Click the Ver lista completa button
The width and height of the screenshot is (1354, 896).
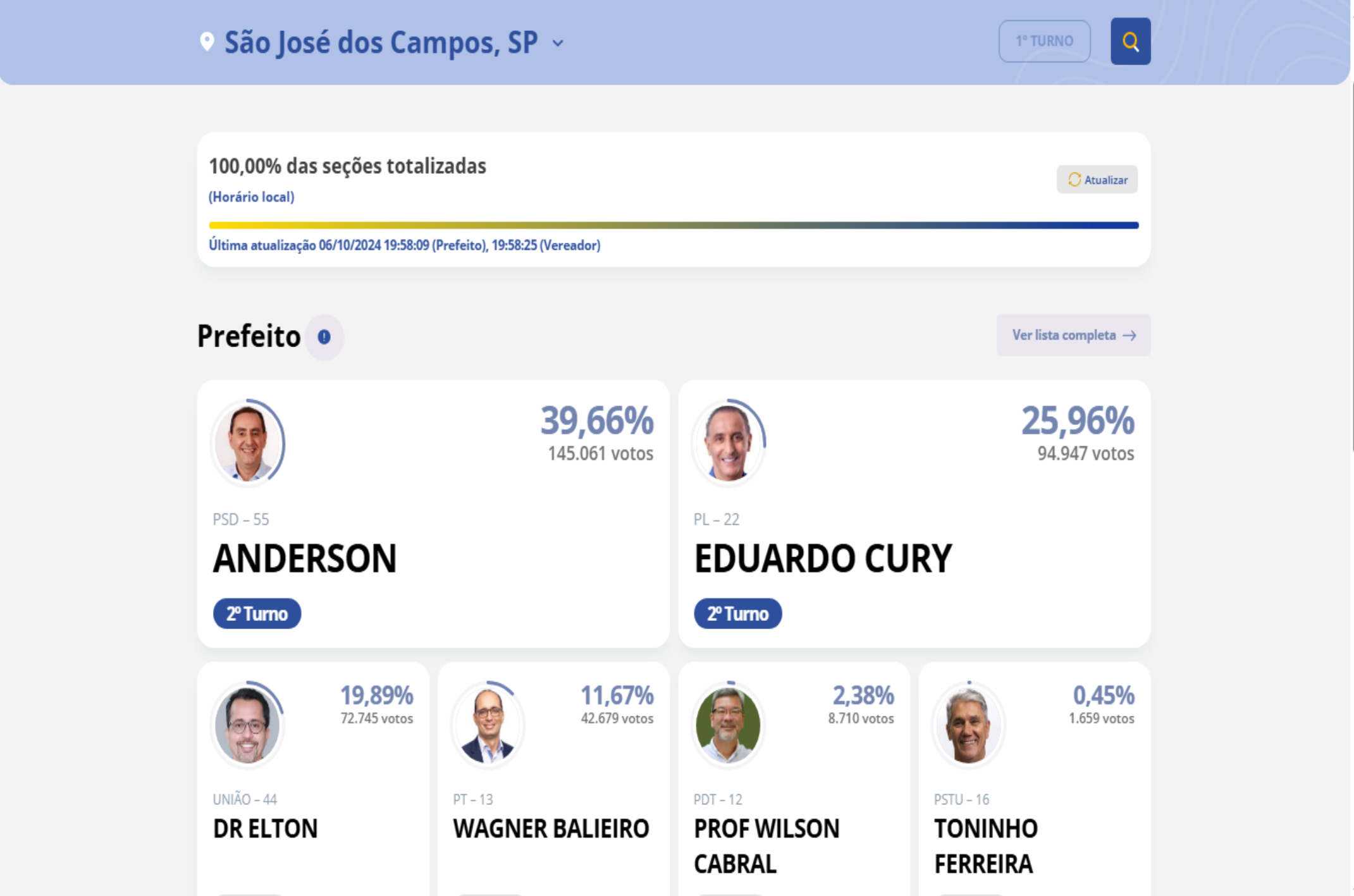click(1073, 335)
